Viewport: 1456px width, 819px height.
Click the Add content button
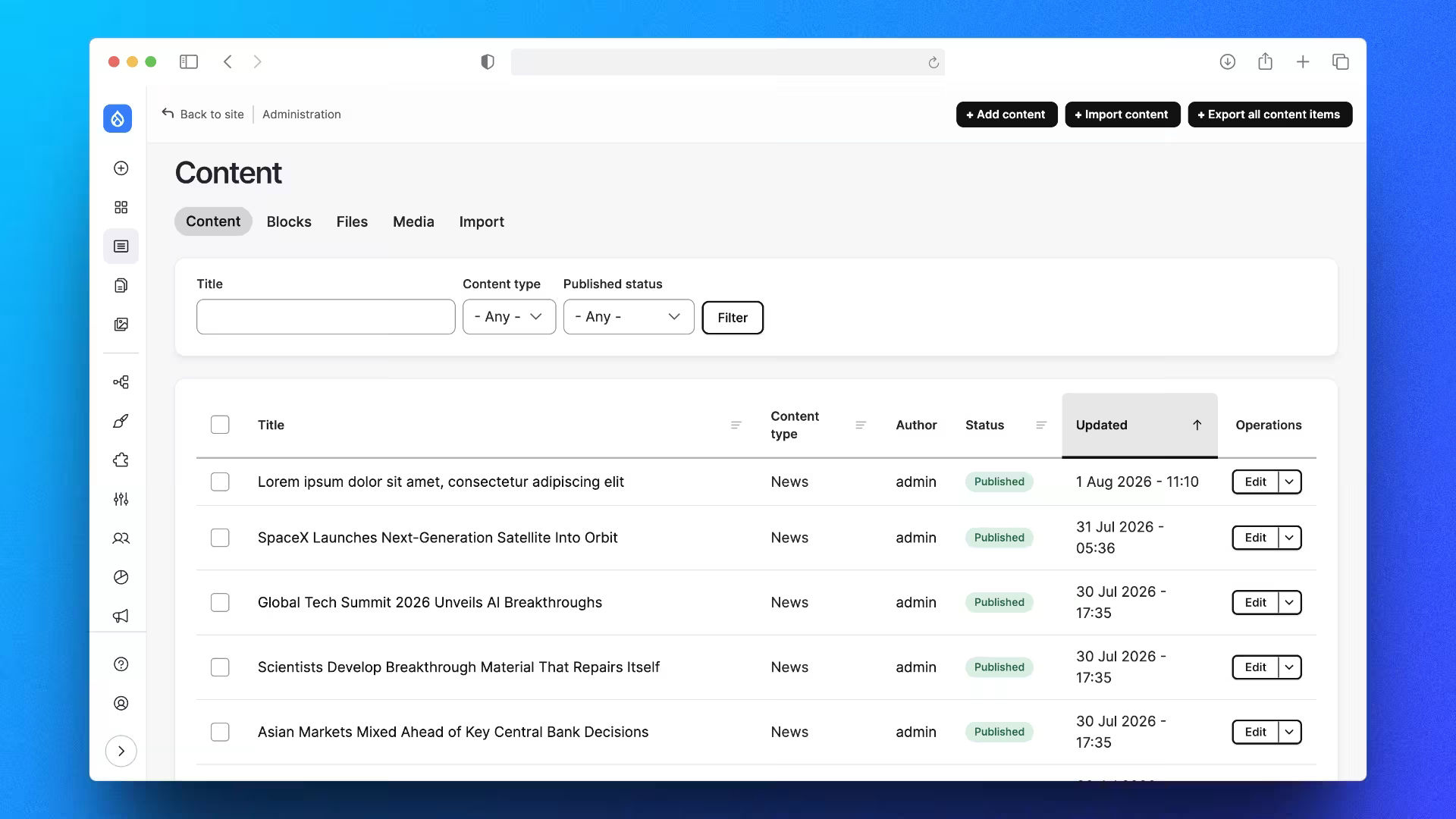point(1006,115)
